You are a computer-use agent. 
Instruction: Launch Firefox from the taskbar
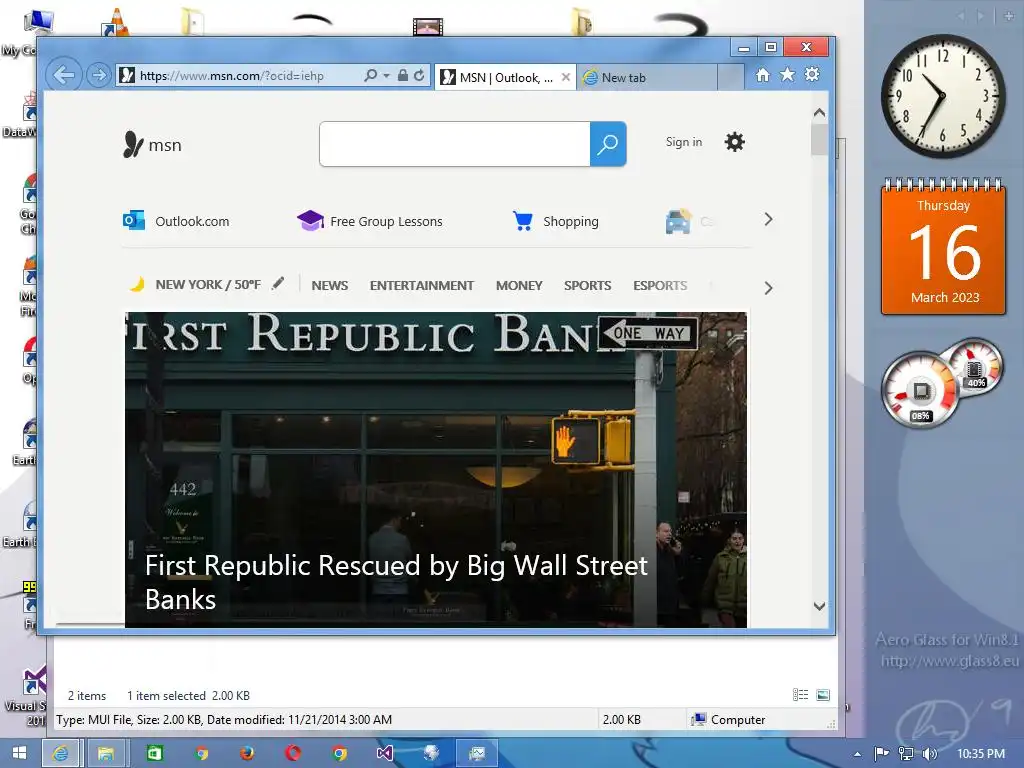pos(247,753)
